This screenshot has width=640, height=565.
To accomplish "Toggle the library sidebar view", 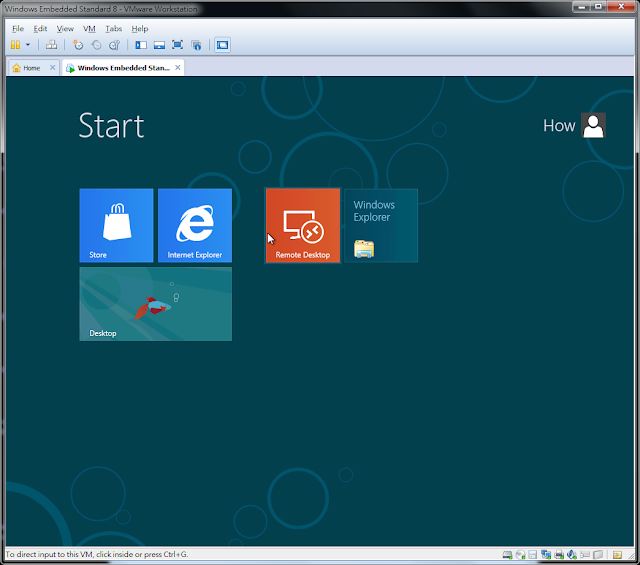I will click(x=141, y=45).
